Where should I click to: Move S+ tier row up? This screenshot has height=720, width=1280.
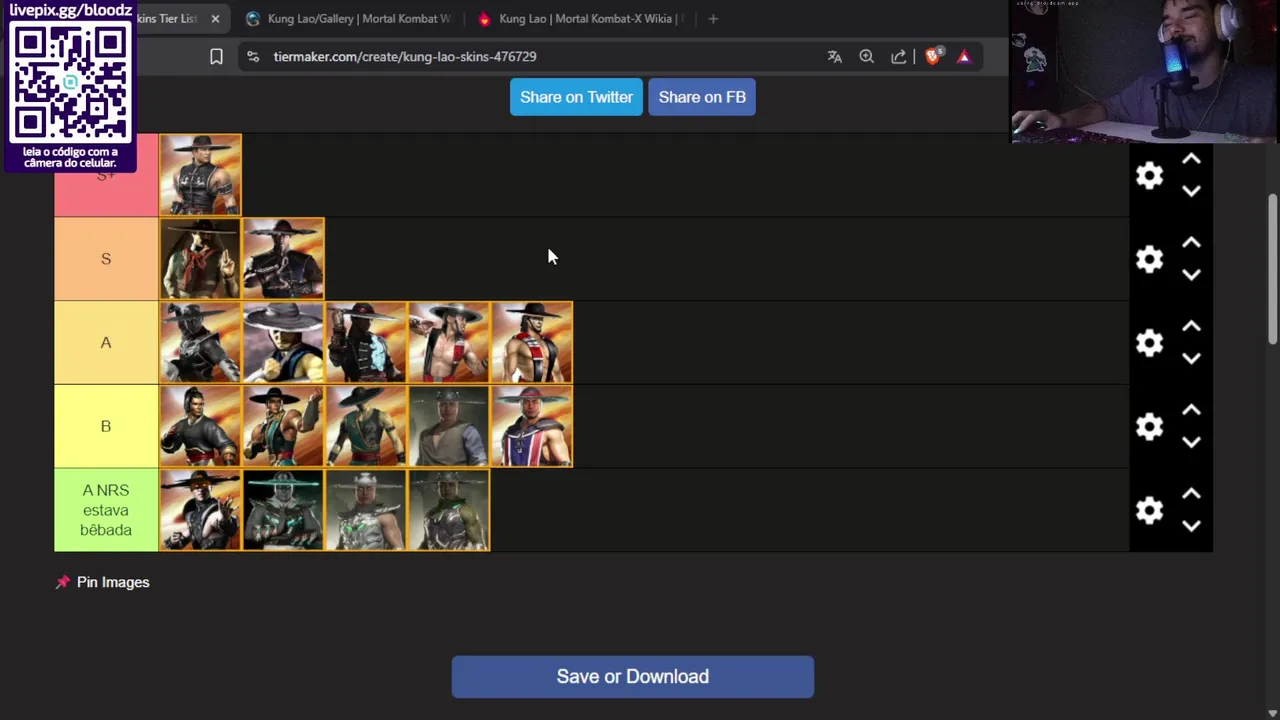pyautogui.click(x=1191, y=159)
